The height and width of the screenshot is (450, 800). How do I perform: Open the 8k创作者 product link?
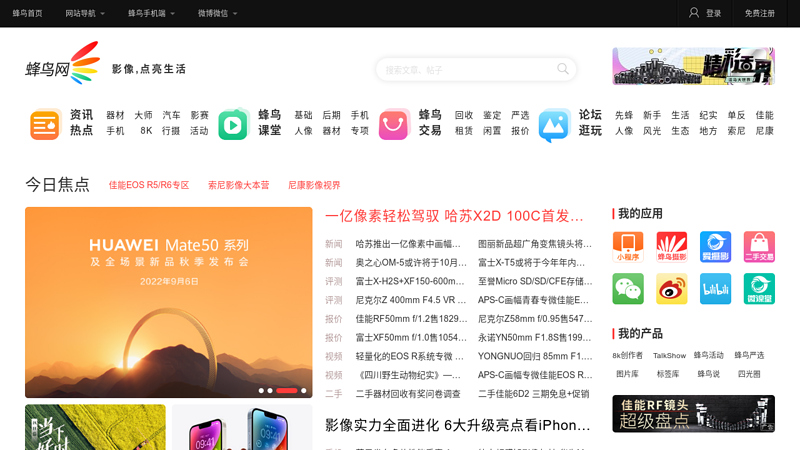628,355
